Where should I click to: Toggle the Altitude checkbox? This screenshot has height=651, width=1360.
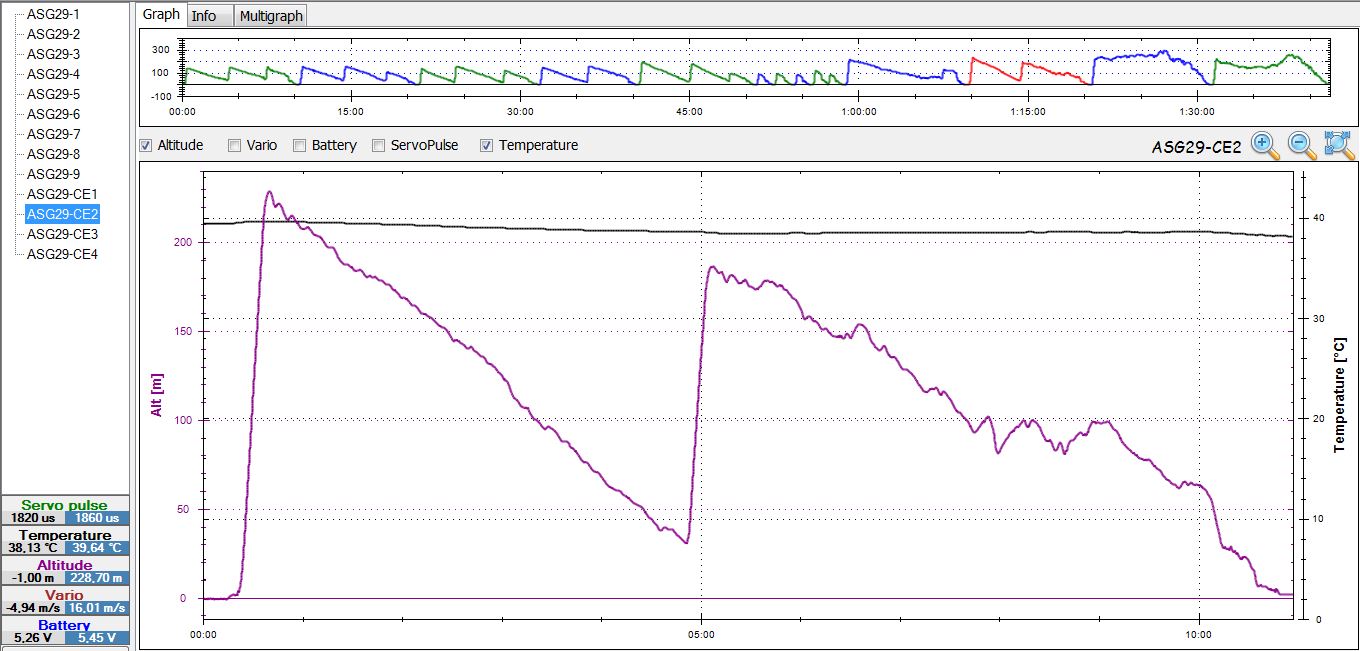(x=147, y=146)
